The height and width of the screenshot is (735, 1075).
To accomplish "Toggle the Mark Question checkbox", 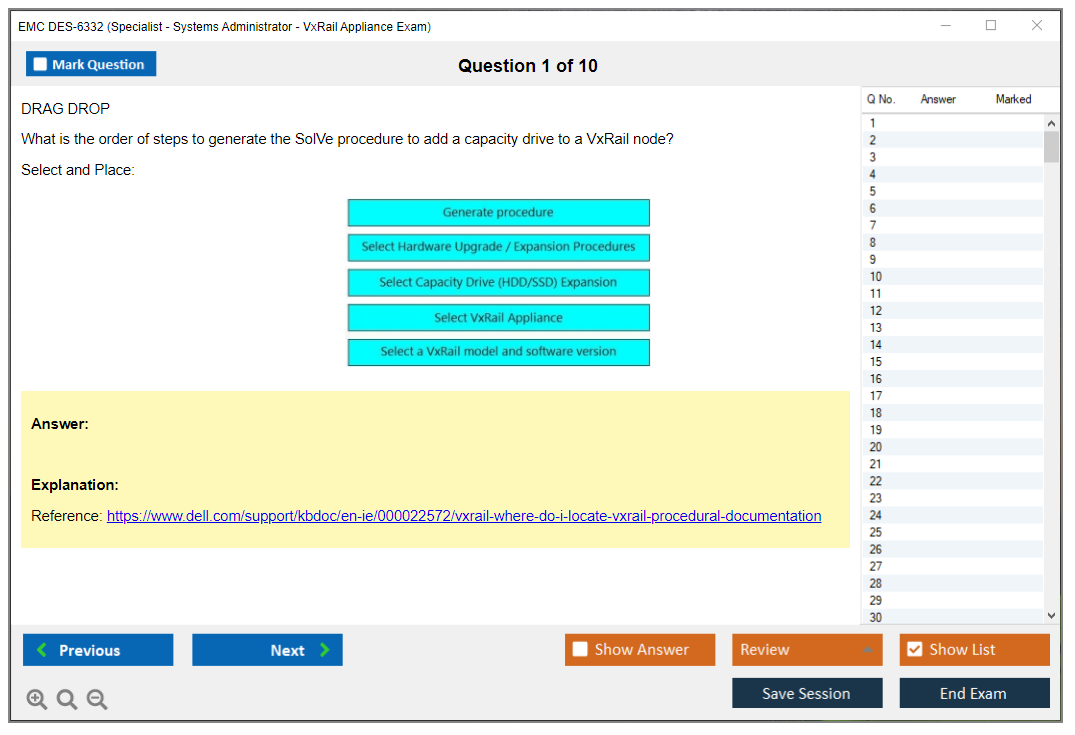I will (x=41, y=65).
